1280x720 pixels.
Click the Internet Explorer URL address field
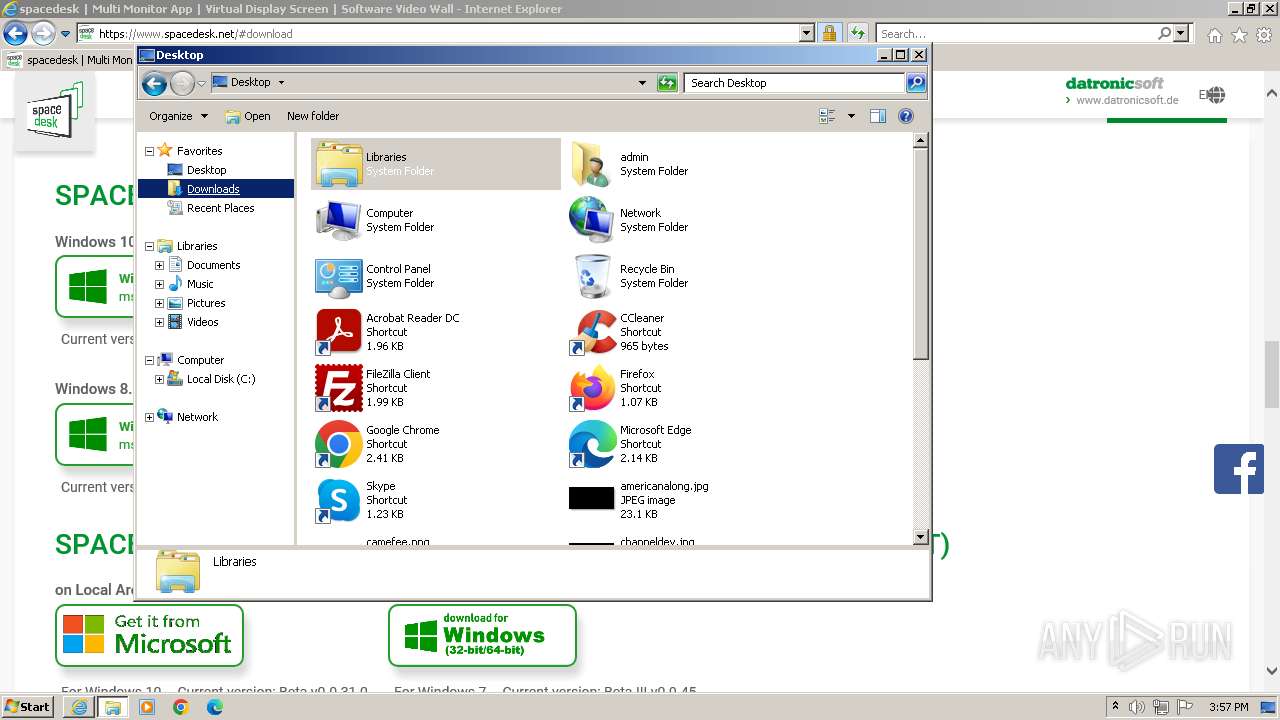click(447, 34)
